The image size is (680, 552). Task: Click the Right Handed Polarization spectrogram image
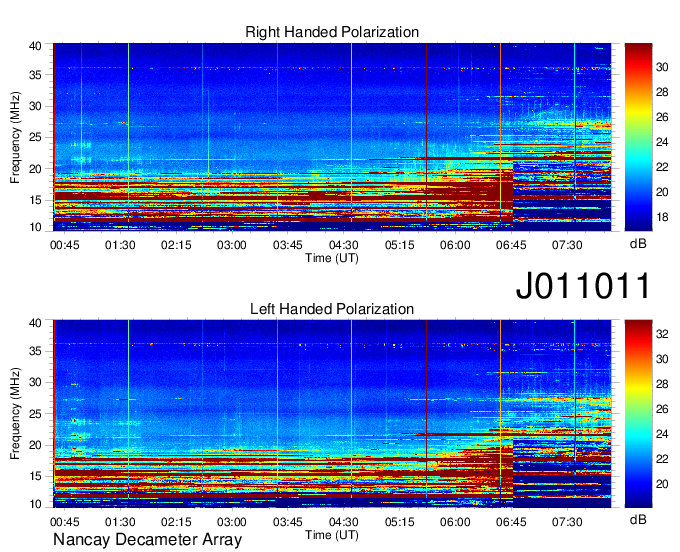pos(332,137)
